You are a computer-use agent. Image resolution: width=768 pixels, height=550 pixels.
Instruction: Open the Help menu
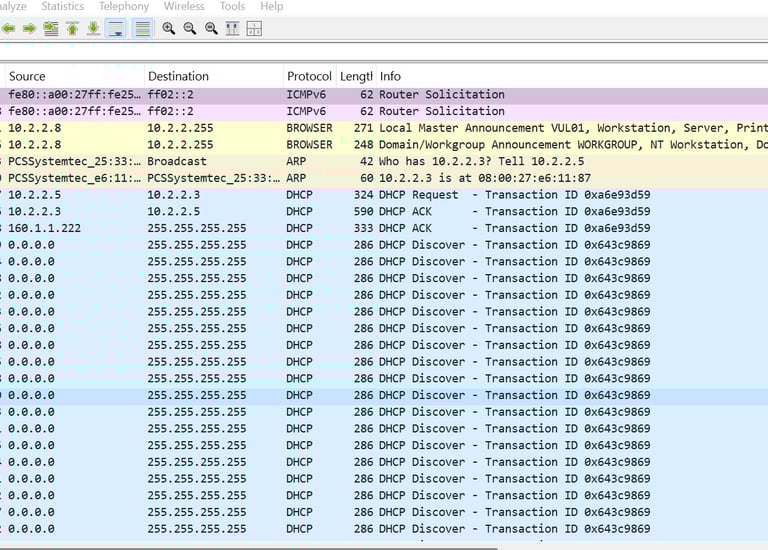point(272,6)
